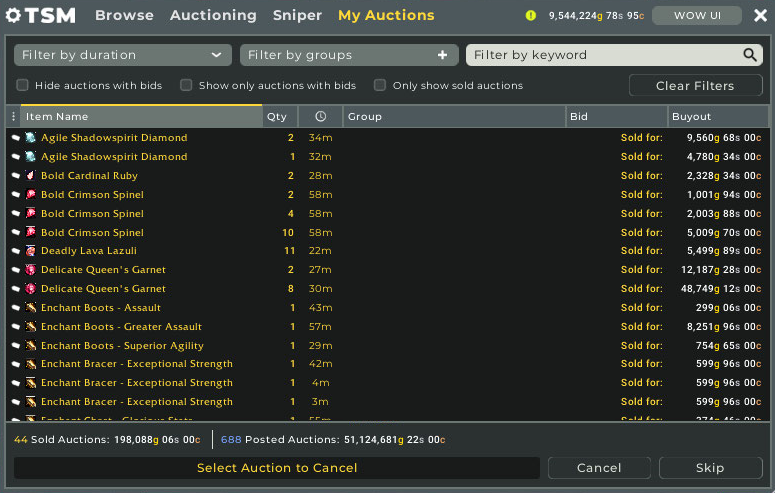This screenshot has height=493, width=775.
Task: Enable Hide auctions with bids checkbox
Action: tap(23, 86)
